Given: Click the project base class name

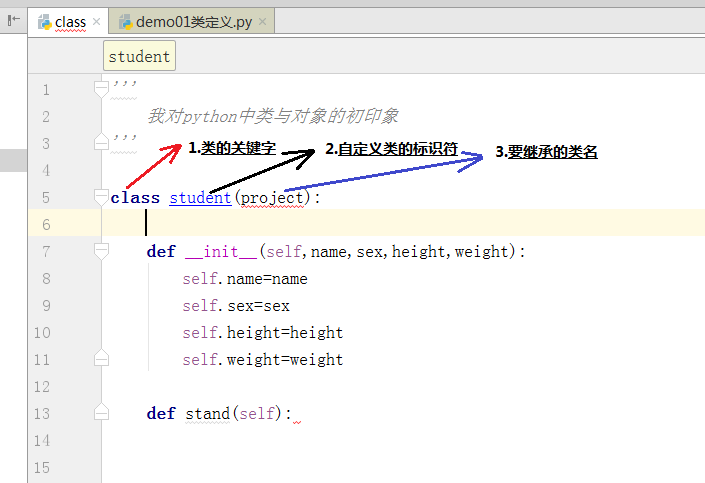Looking at the screenshot, I should pos(272,198).
